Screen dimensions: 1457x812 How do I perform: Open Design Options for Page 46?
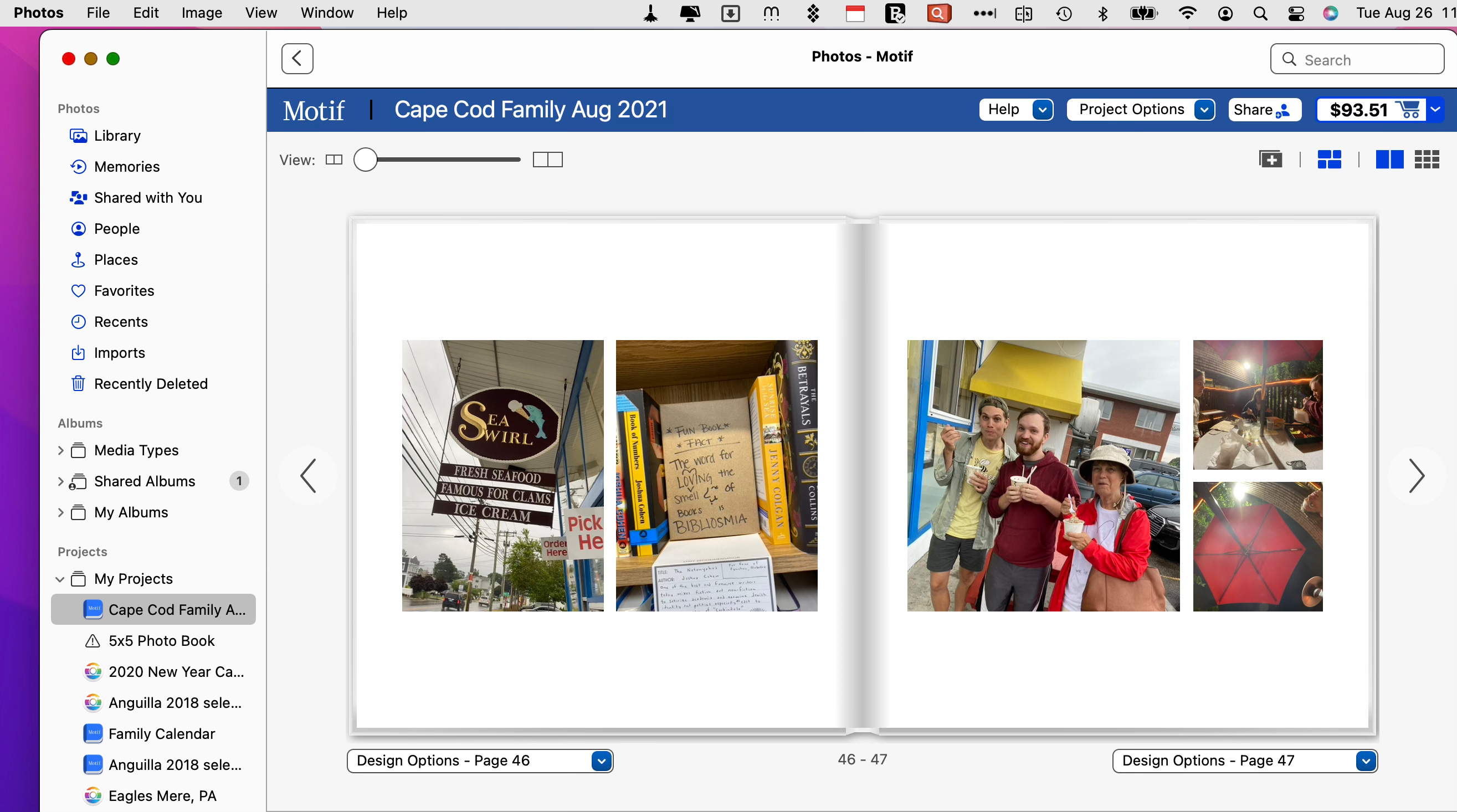pyautogui.click(x=480, y=760)
